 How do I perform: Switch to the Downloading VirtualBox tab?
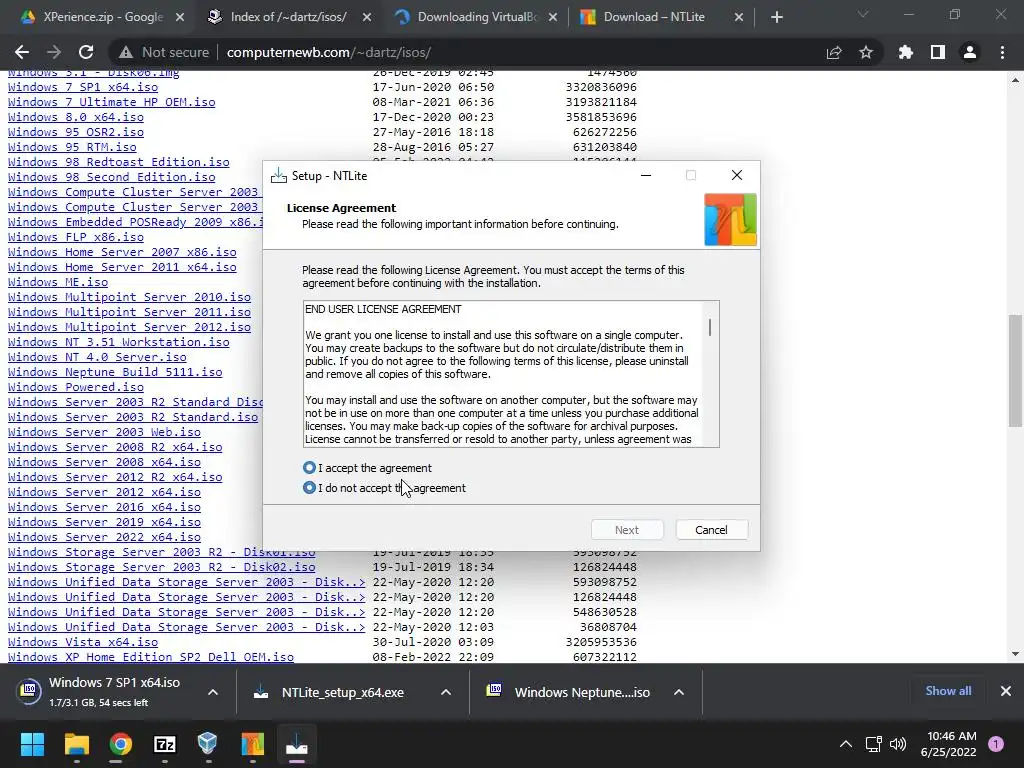476,17
